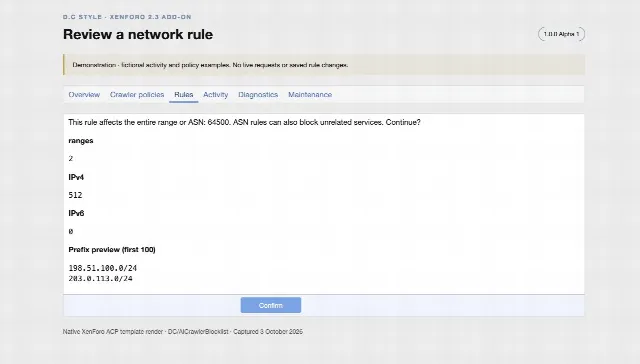640x364 pixels.
Task: Go to the Diagnostics tab
Action: [x=258, y=95]
